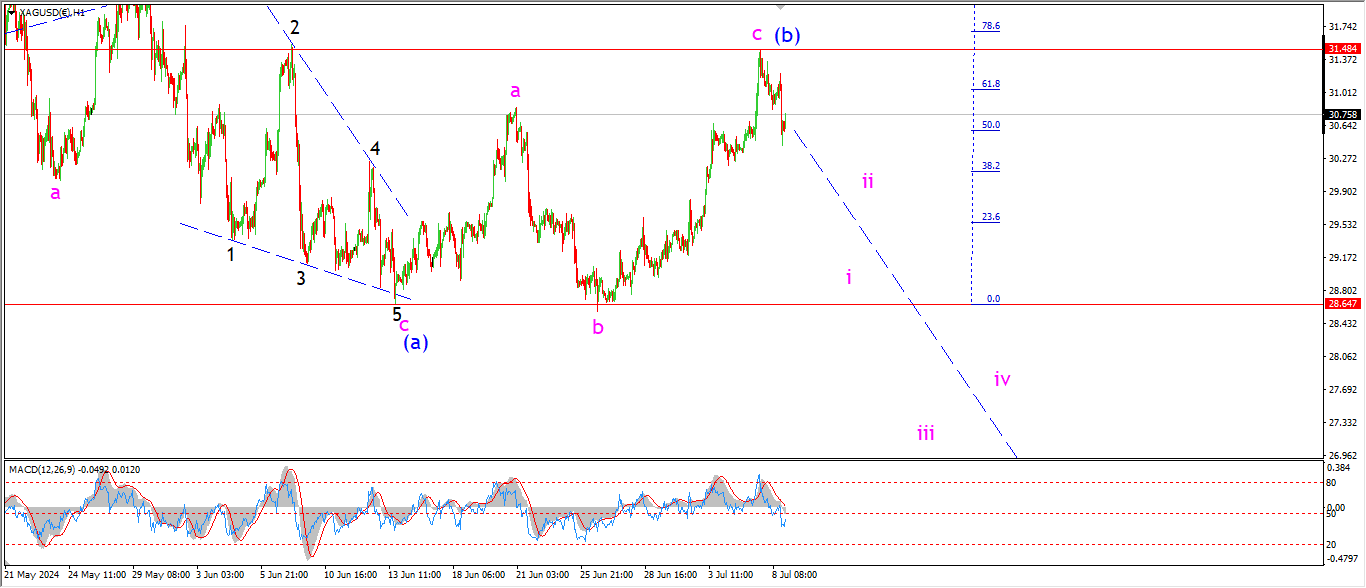Select the pink wave label ii

868,181
